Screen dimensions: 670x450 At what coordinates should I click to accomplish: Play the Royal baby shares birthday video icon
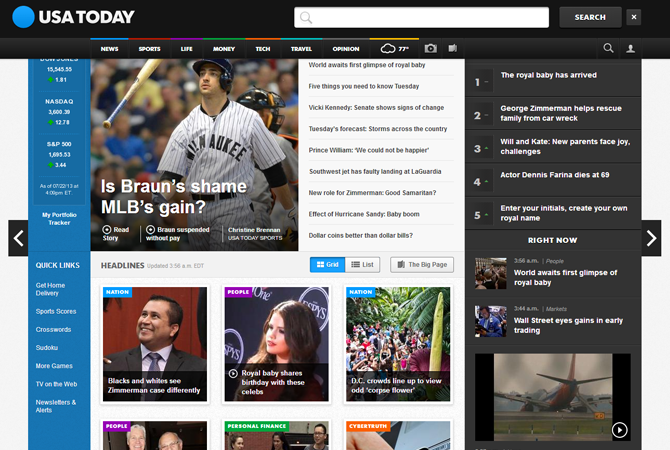[x=233, y=374]
